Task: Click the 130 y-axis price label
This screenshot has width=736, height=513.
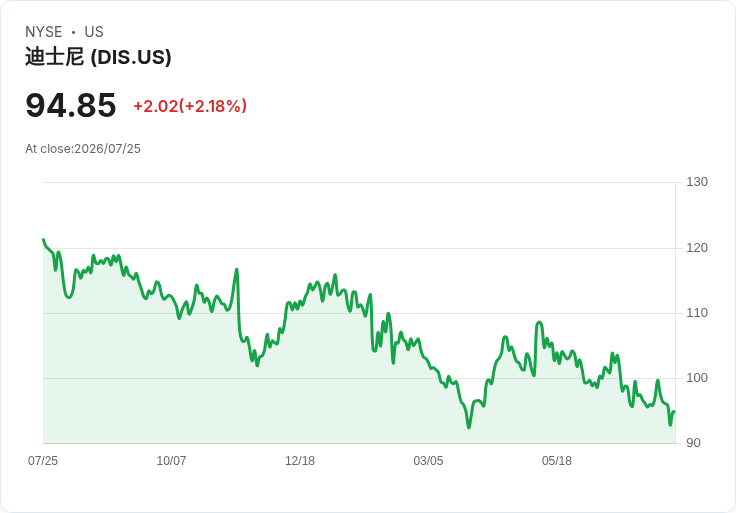Action: point(697,182)
